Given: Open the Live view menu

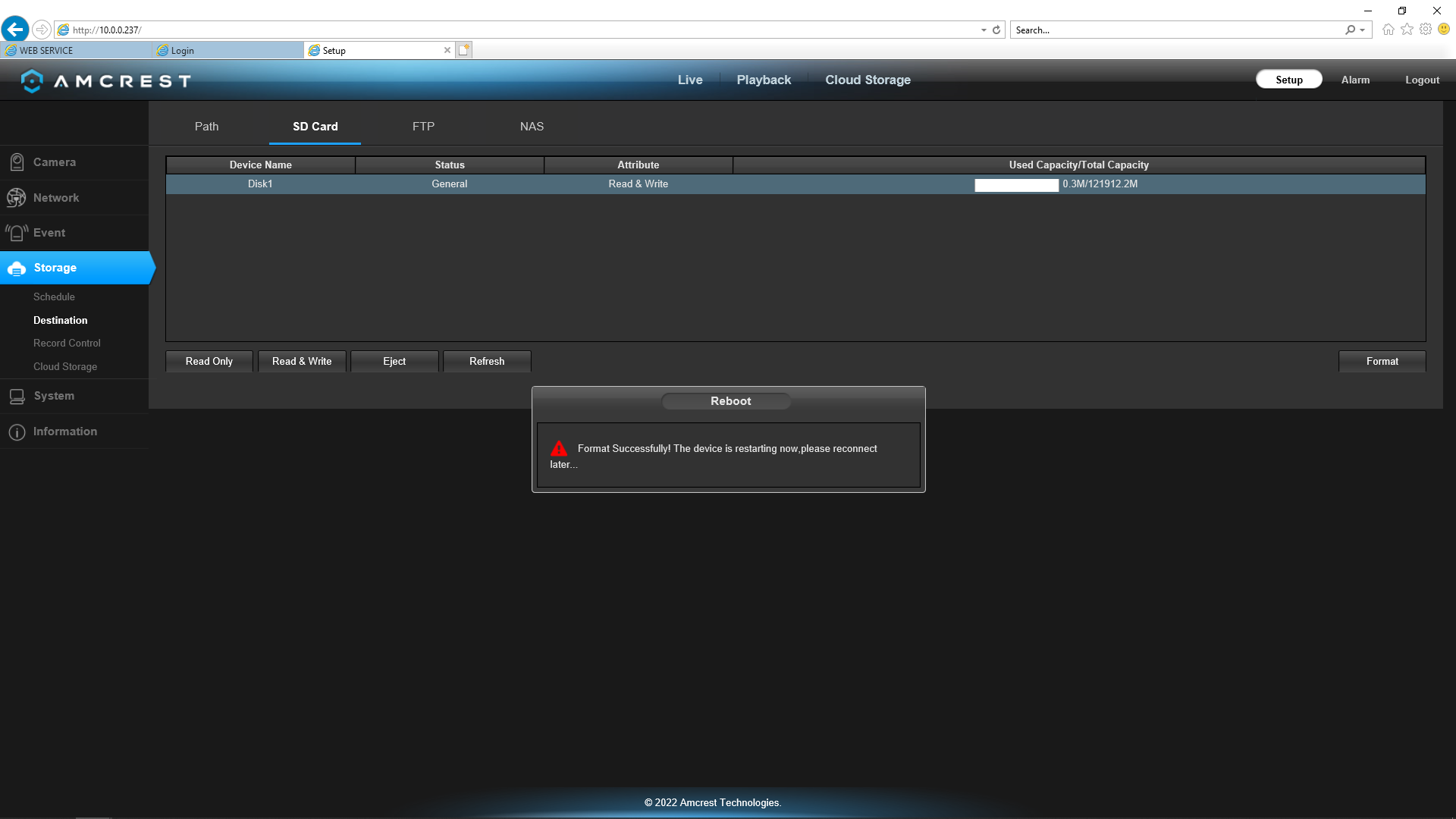Looking at the screenshot, I should coord(690,80).
